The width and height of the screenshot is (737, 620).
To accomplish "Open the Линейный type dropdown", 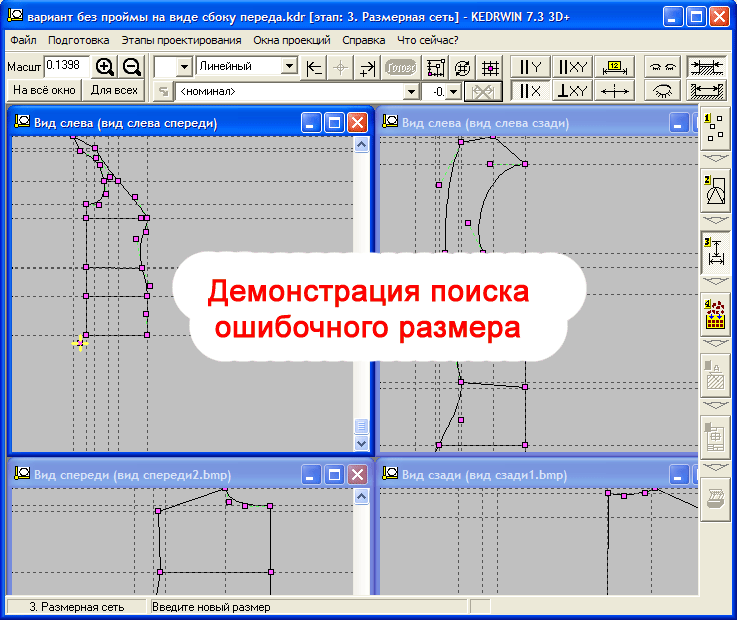I will [290, 66].
